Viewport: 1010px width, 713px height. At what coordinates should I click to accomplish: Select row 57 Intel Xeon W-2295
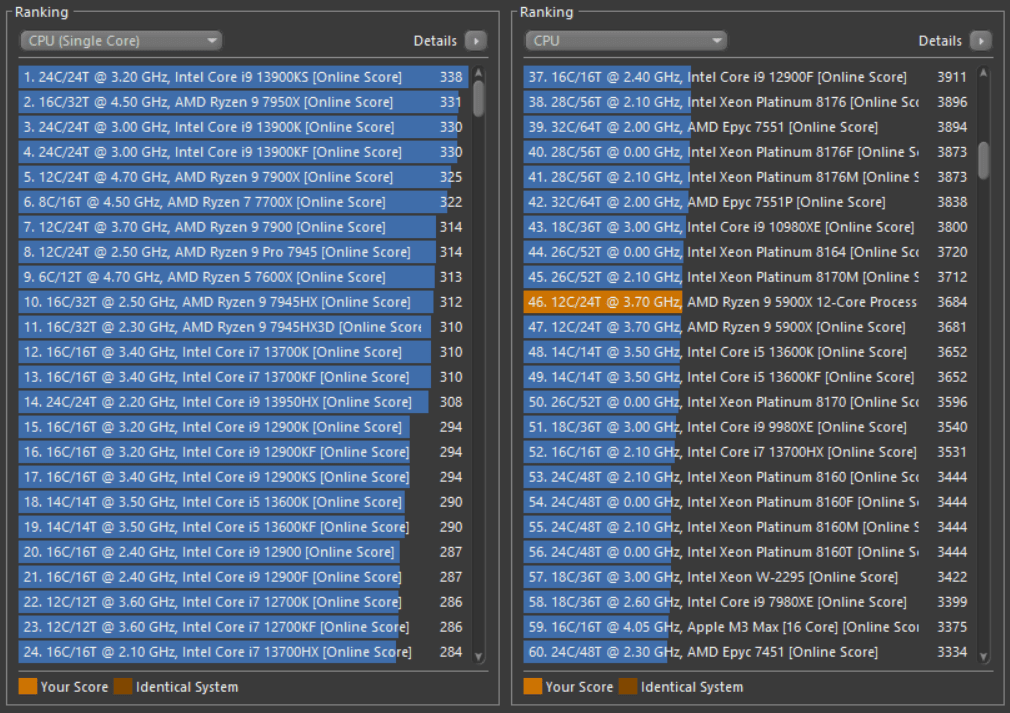(x=748, y=577)
